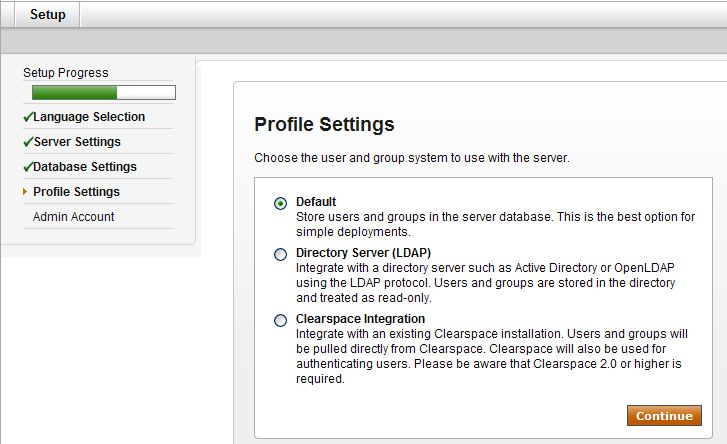Go to Language Selection step
727x444 pixels.
[89, 117]
